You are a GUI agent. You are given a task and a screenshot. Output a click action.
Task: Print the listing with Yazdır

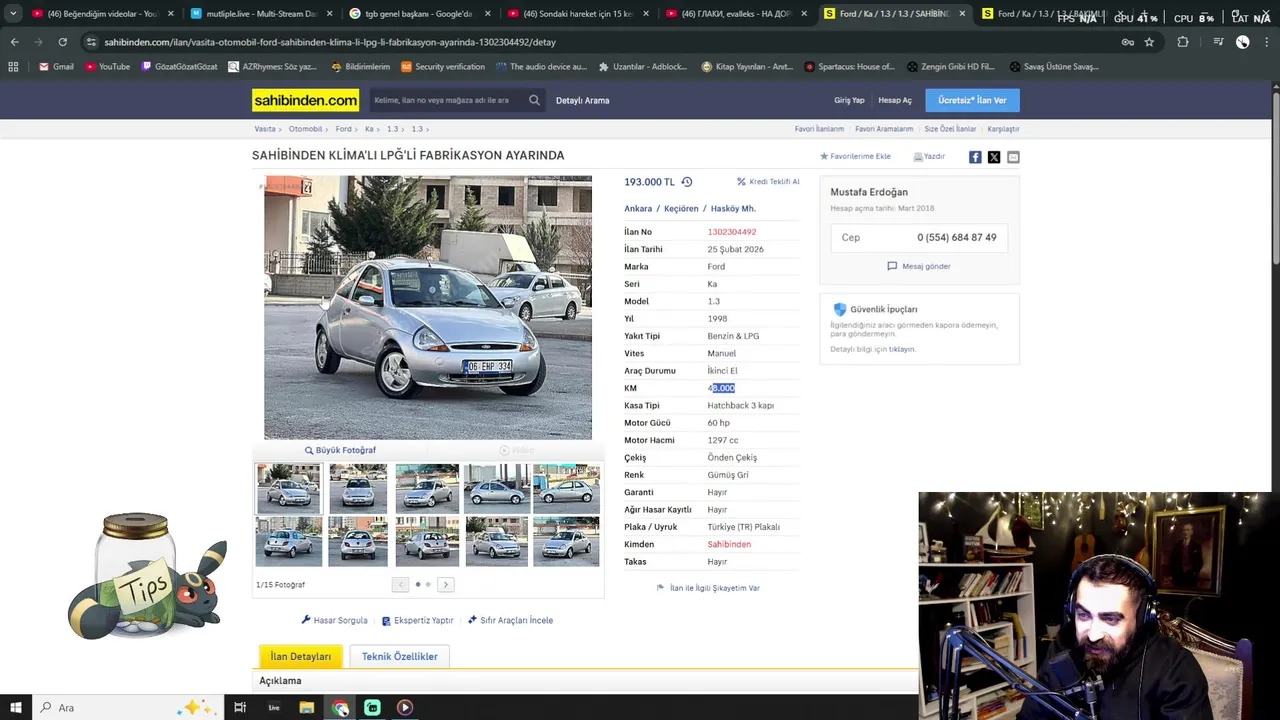(929, 157)
